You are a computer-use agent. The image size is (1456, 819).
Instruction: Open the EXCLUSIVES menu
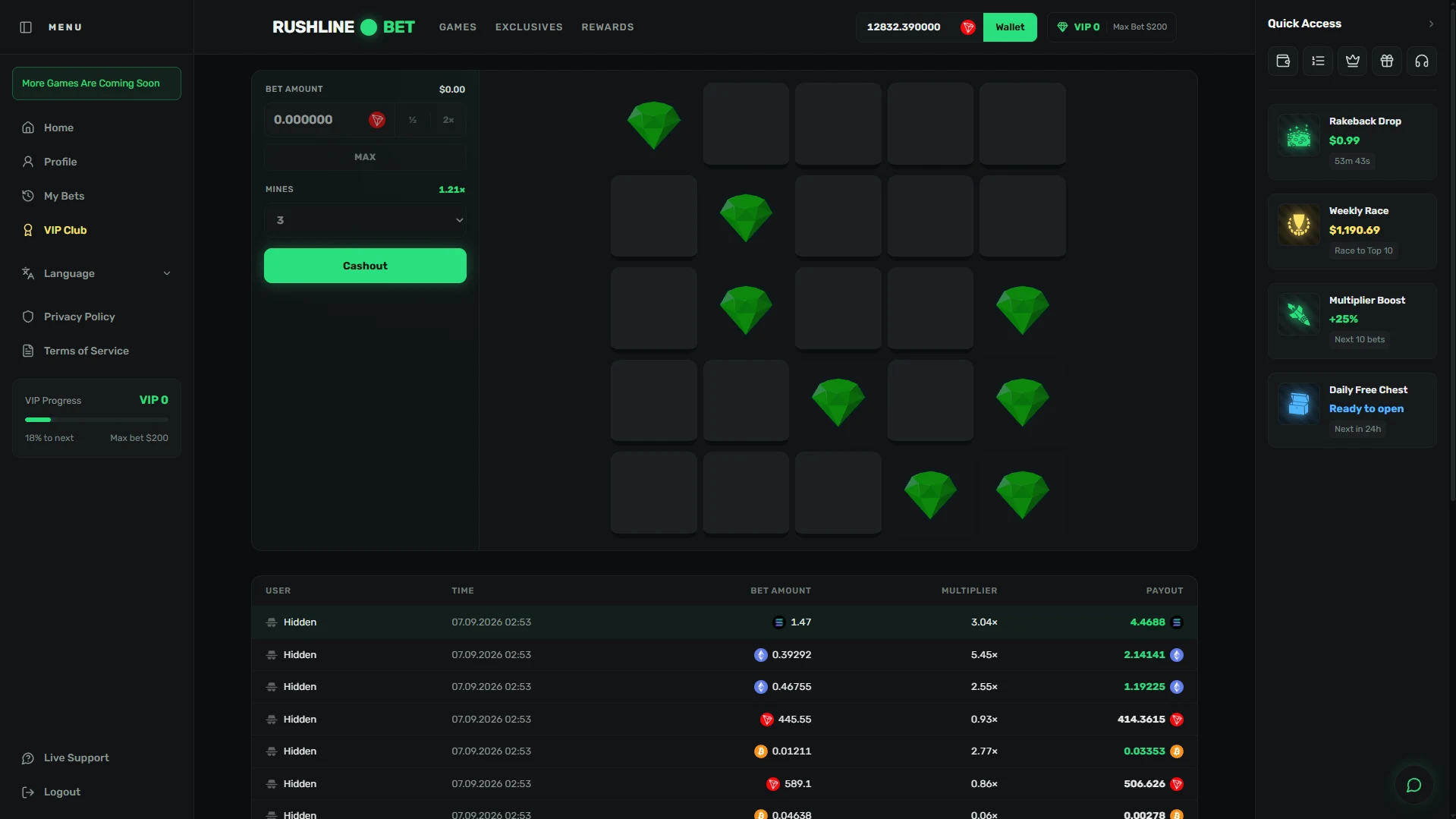(529, 27)
